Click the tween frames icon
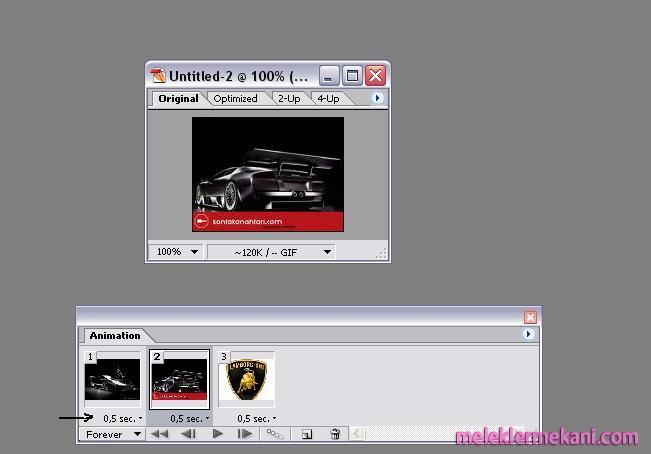Image resolution: width=651 pixels, height=454 pixels. point(274,434)
